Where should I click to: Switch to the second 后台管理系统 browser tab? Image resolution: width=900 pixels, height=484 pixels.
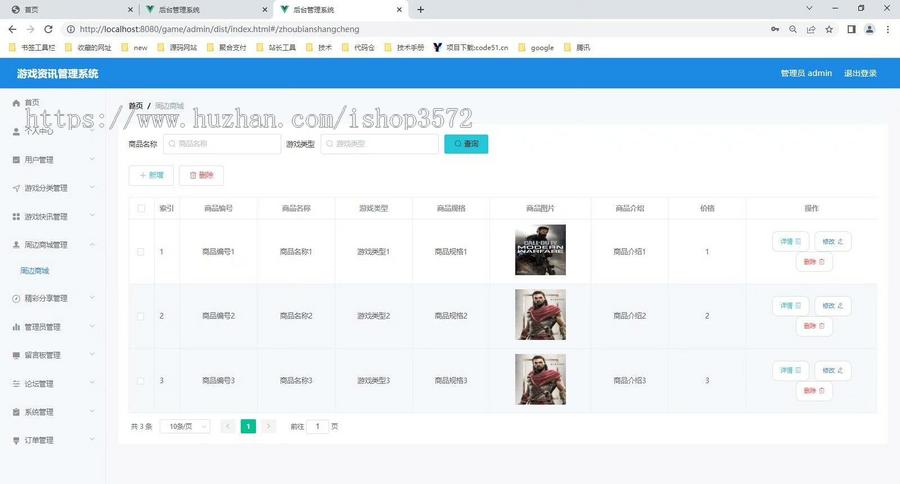pos(205,10)
